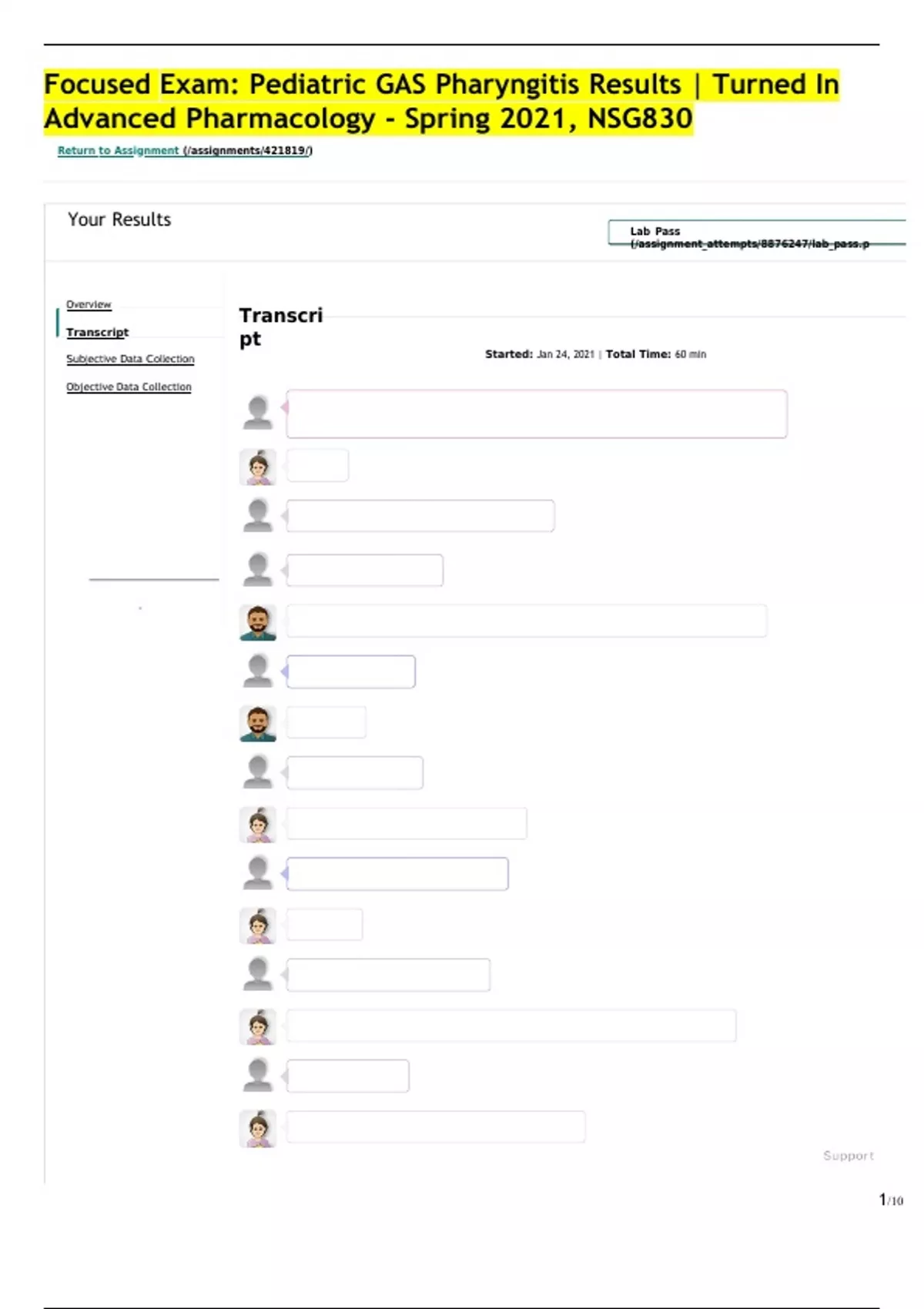The height and width of the screenshot is (1309, 924).
Task: Click the gray avatar just above last woman avatar
Action: (x=258, y=1076)
